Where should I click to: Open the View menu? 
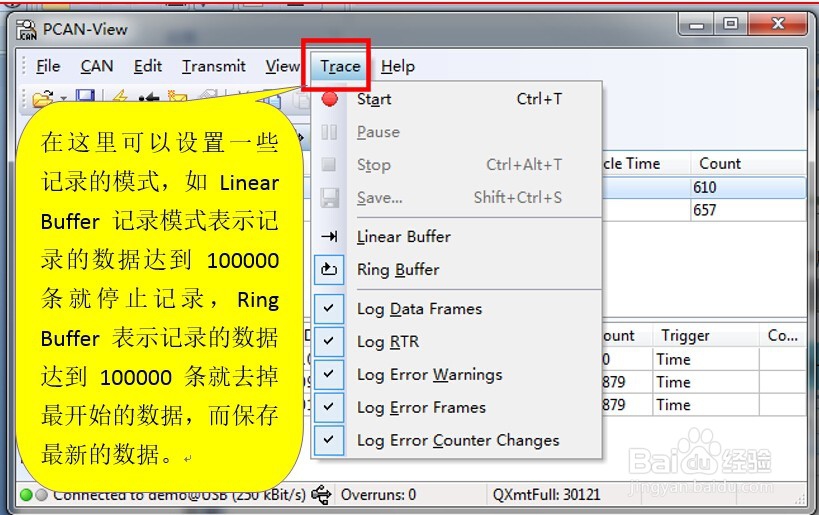click(x=282, y=66)
